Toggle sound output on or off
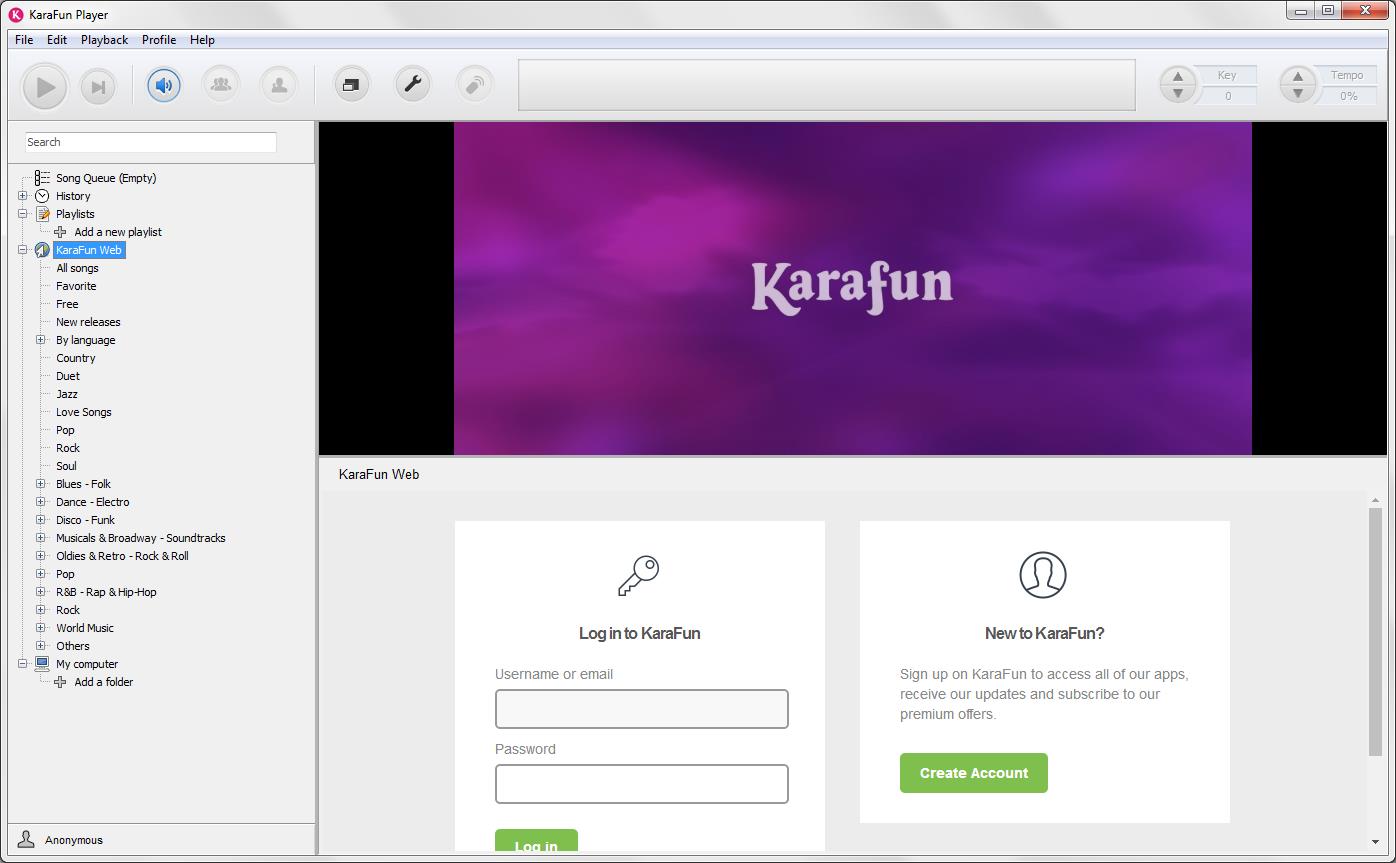1396x863 pixels. [x=162, y=85]
